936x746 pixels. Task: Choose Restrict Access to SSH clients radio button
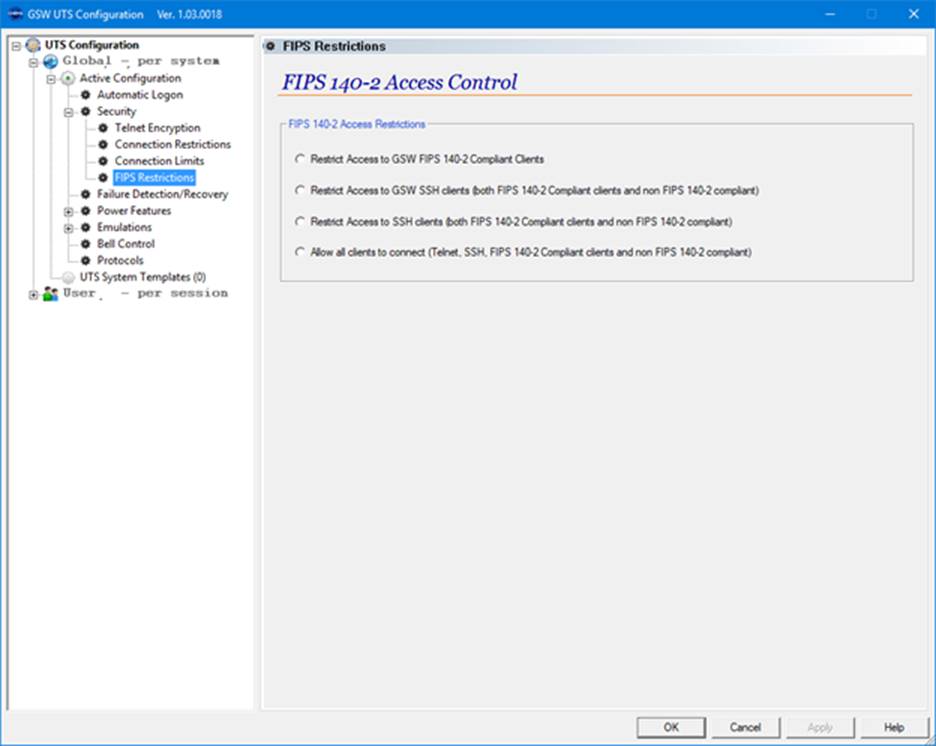(x=300, y=221)
